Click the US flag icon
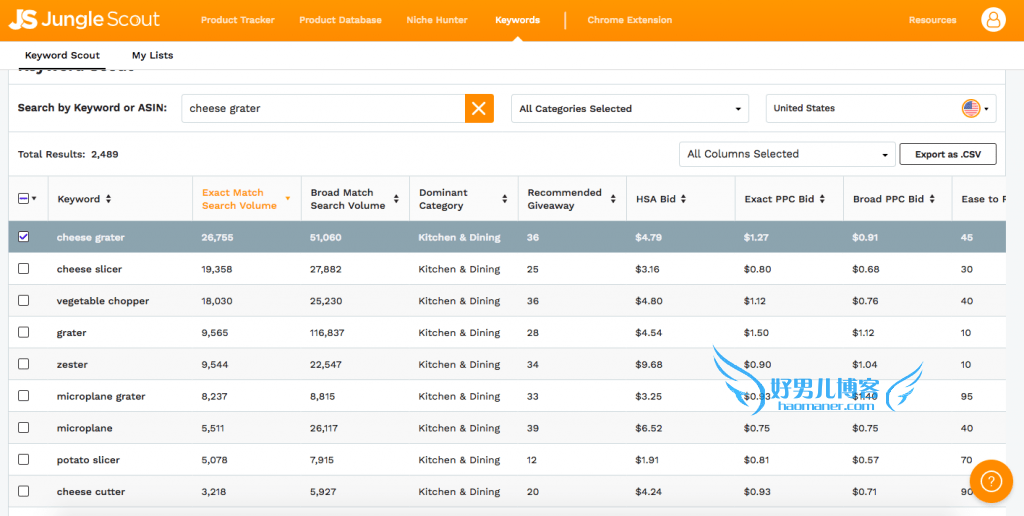The width and height of the screenshot is (1024, 516). click(971, 108)
